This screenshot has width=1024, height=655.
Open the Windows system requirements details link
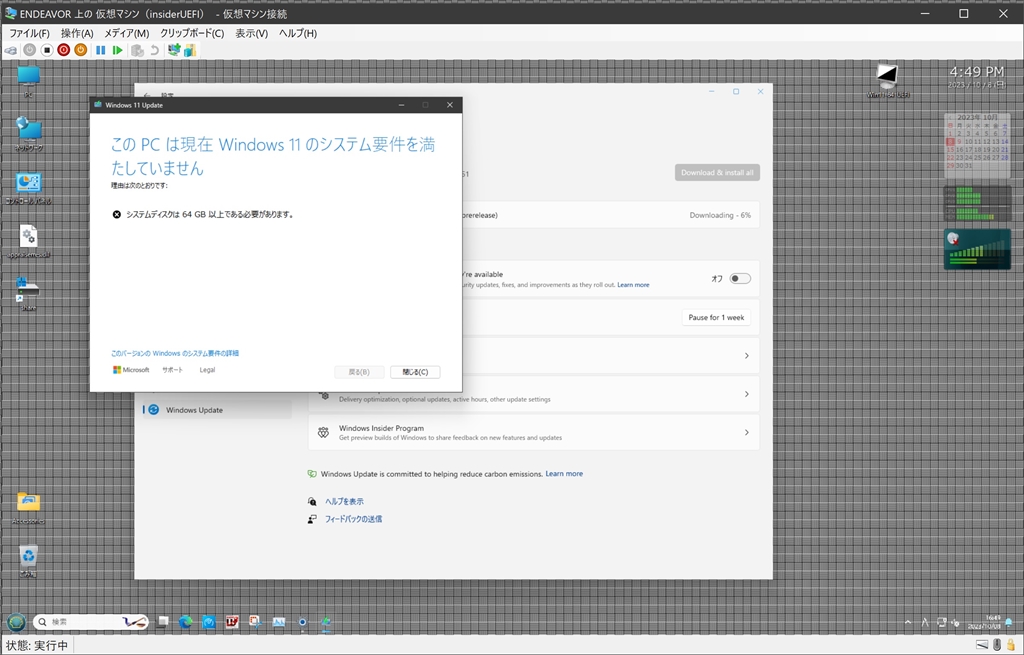point(175,353)
